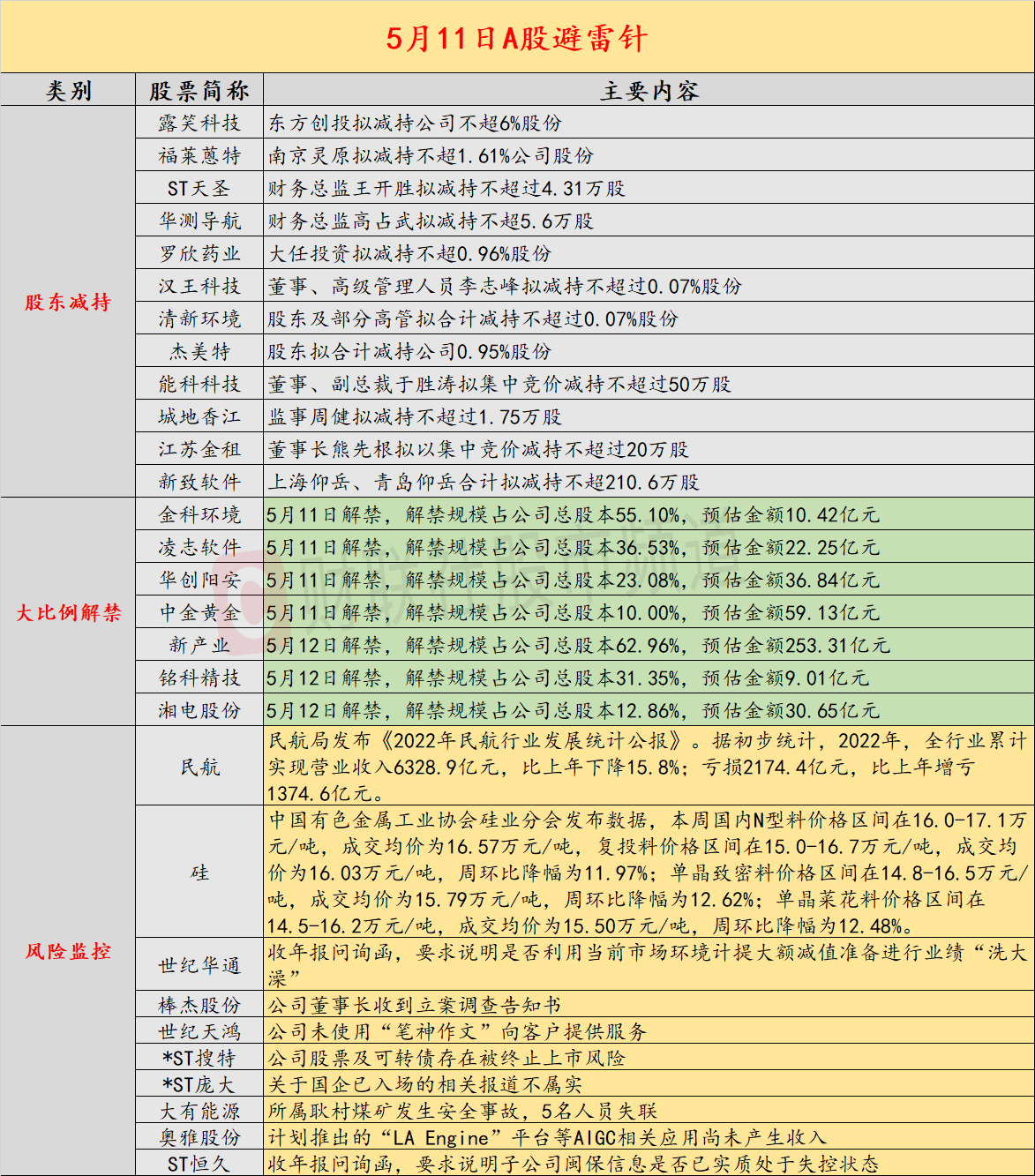Viewport: 1035px width, 1176px height.
Task: Select the stock name 中金黄金
Action: tap(199, 612)
